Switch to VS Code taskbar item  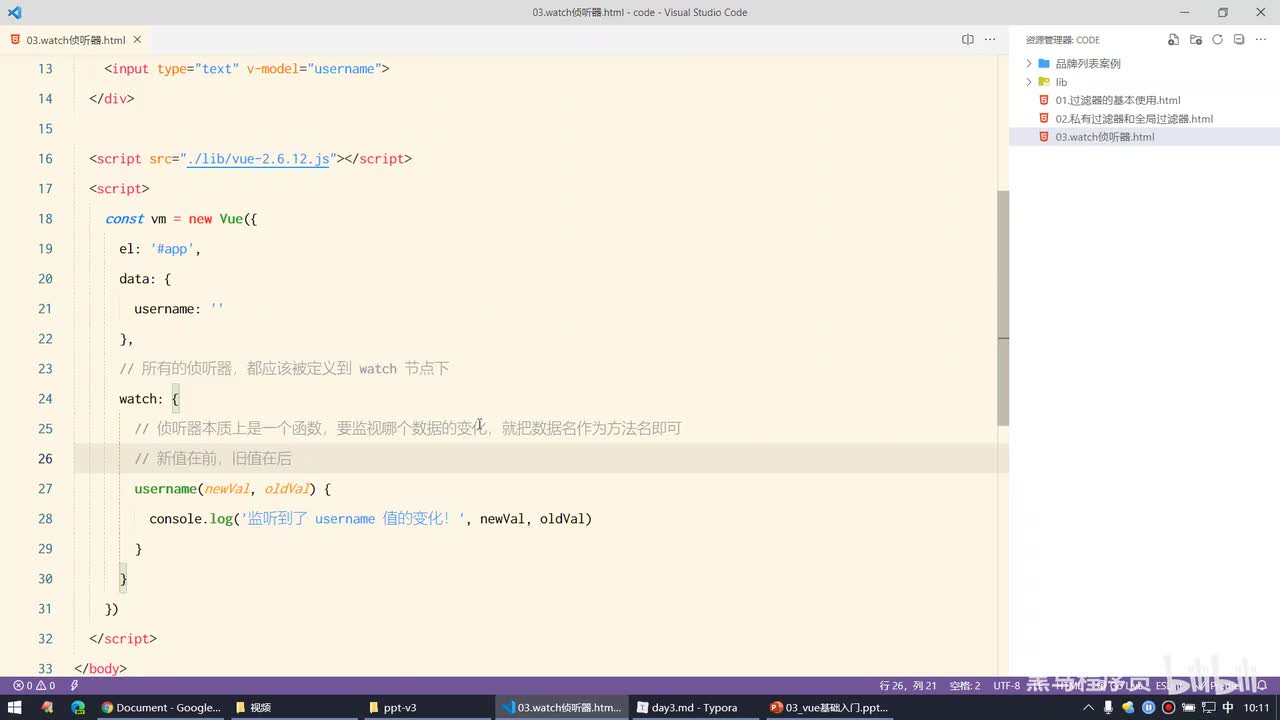(562, 707)
